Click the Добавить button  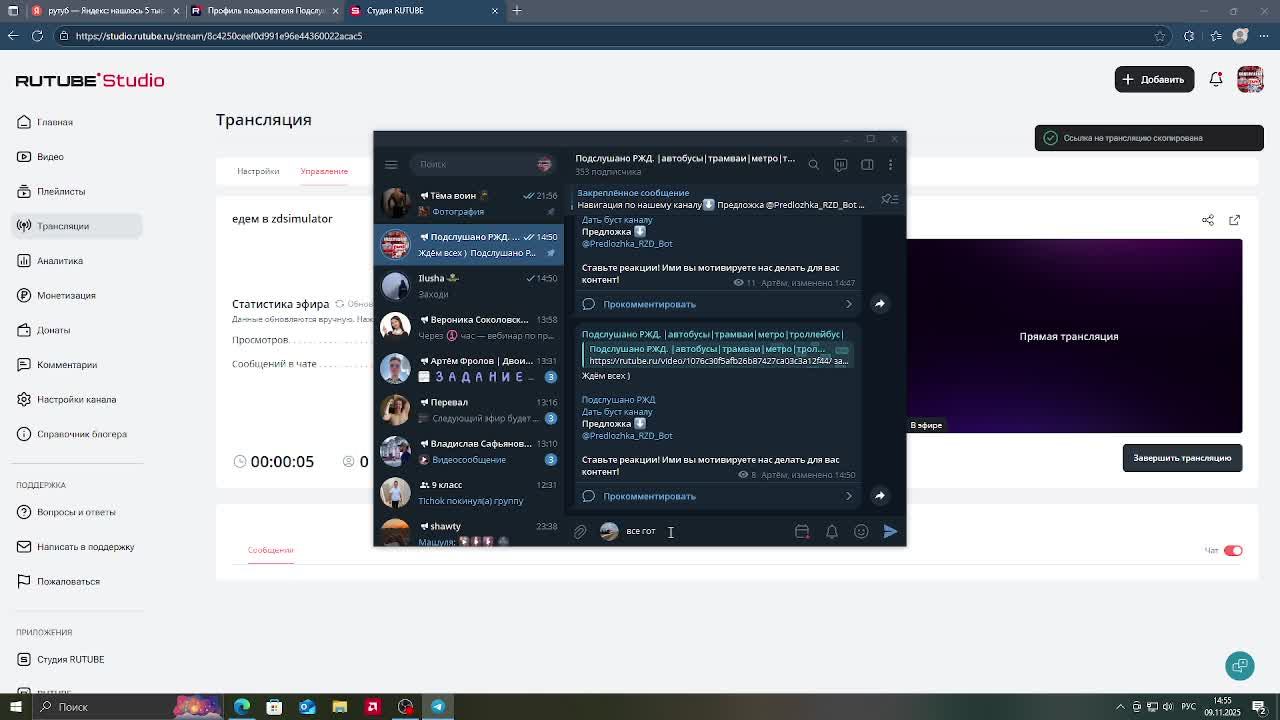pyautogui.click(x=1154, y=79)
